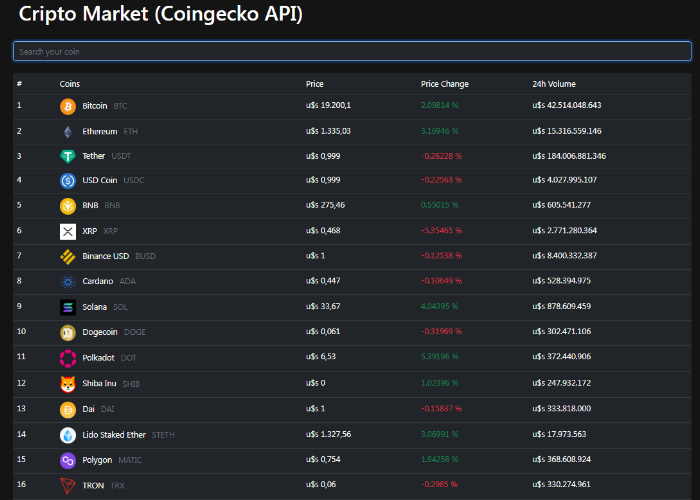700x500 pixels.
Task: Click the Cripto Market page title
Action: click(161, 14)
